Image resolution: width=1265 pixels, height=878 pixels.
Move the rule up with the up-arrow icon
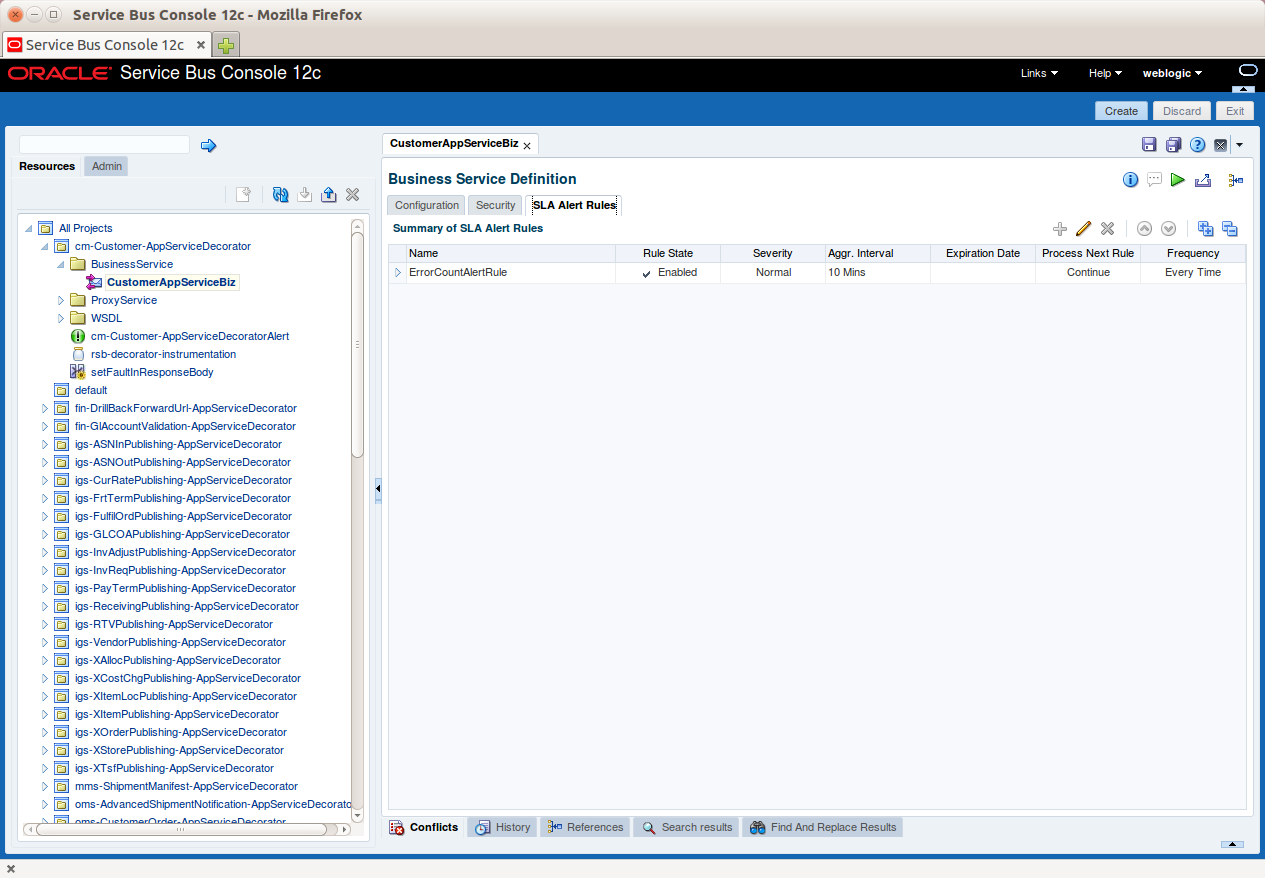pyautogui.click(x=1145, y=229)
